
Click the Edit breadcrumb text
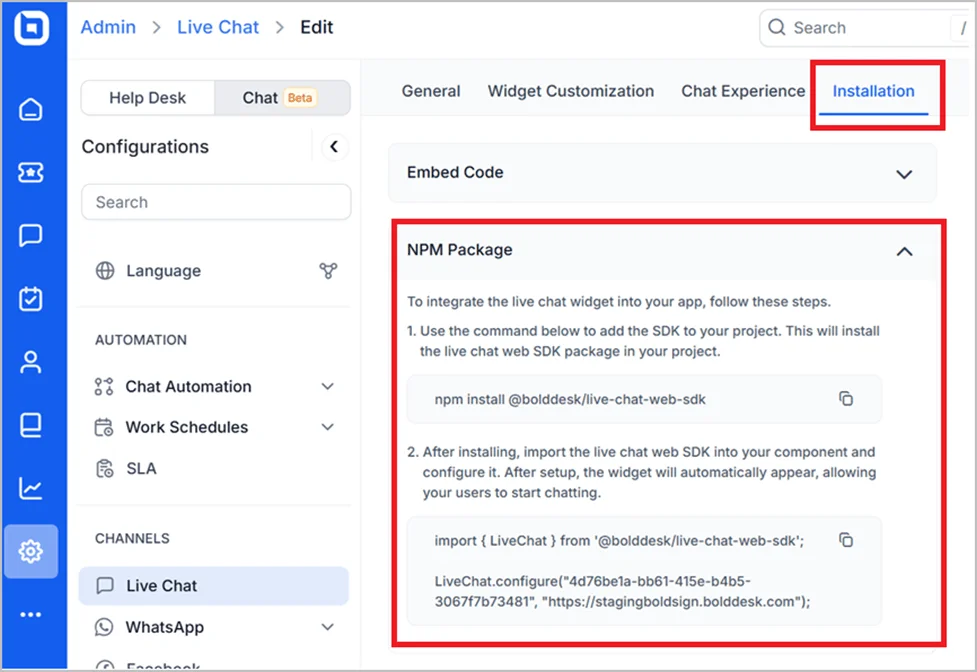tap(317, 27)
